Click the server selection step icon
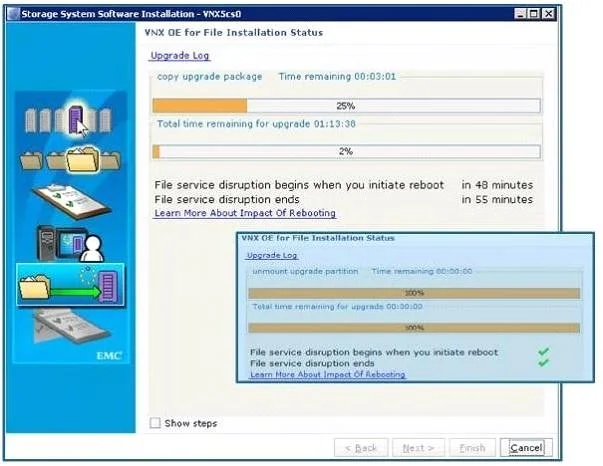603x466 pixels. [68, 118]
